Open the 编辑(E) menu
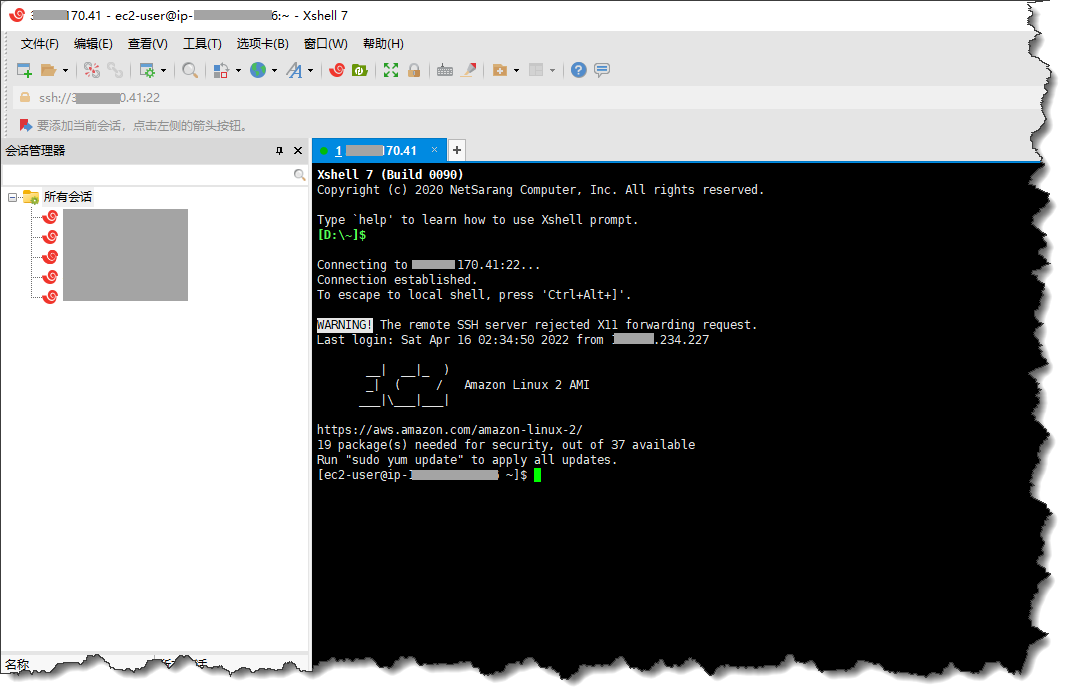This screenshot has width=1074, height=699. coord(93,44)
